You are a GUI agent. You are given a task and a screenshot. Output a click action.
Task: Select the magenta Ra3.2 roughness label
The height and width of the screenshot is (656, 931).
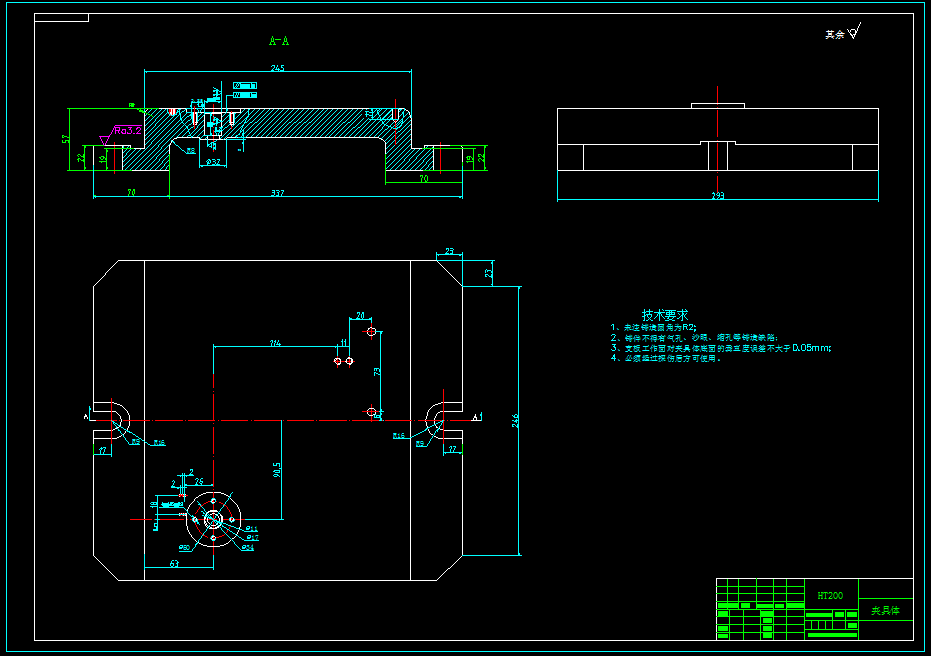coord(128,130)
